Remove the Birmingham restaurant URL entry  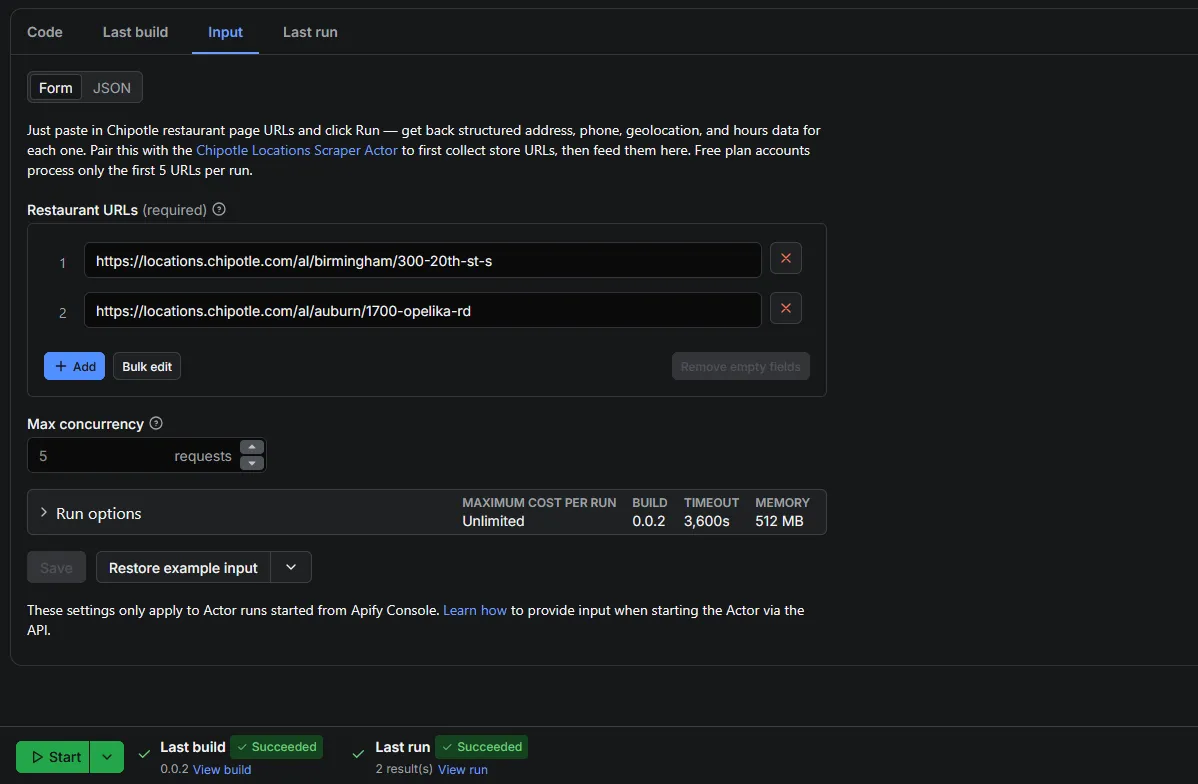click(x=785, y=258)
